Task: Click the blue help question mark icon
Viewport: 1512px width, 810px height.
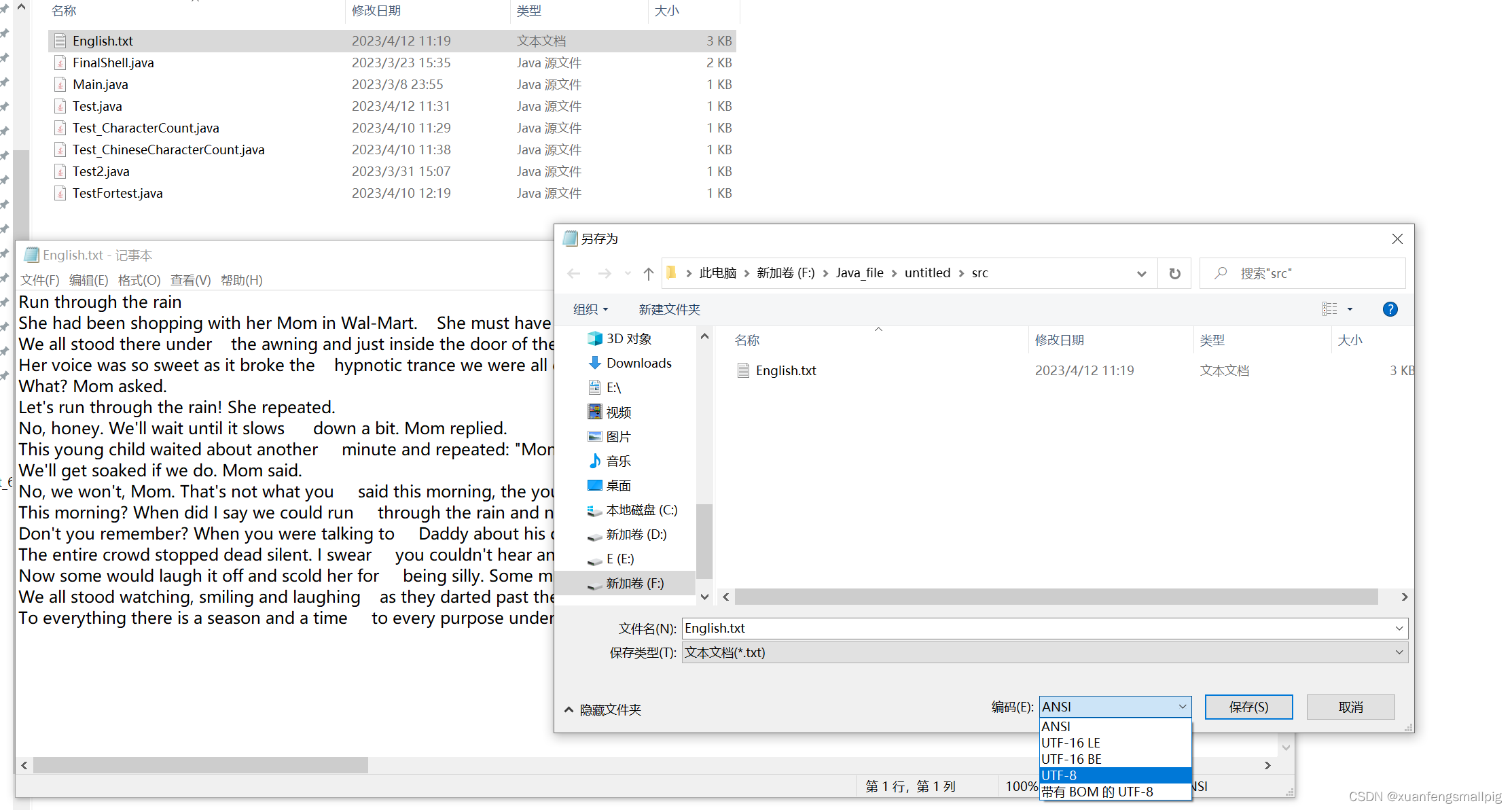Action: [1390, 309]
